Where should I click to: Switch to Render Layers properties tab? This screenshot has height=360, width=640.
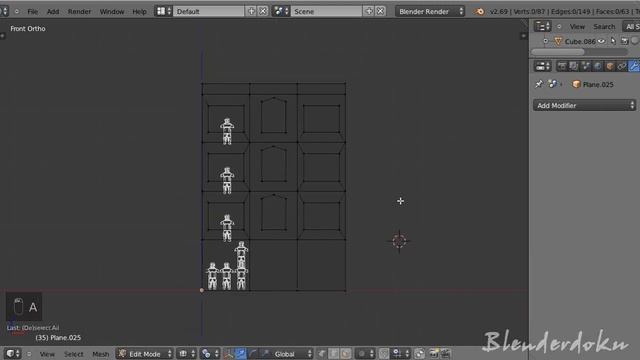574,66
